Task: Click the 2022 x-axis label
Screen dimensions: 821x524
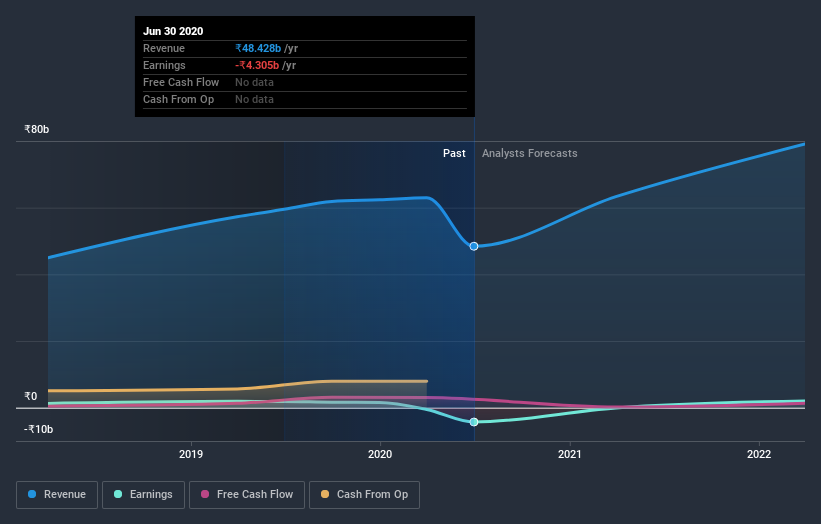Action: click(759, 454)
